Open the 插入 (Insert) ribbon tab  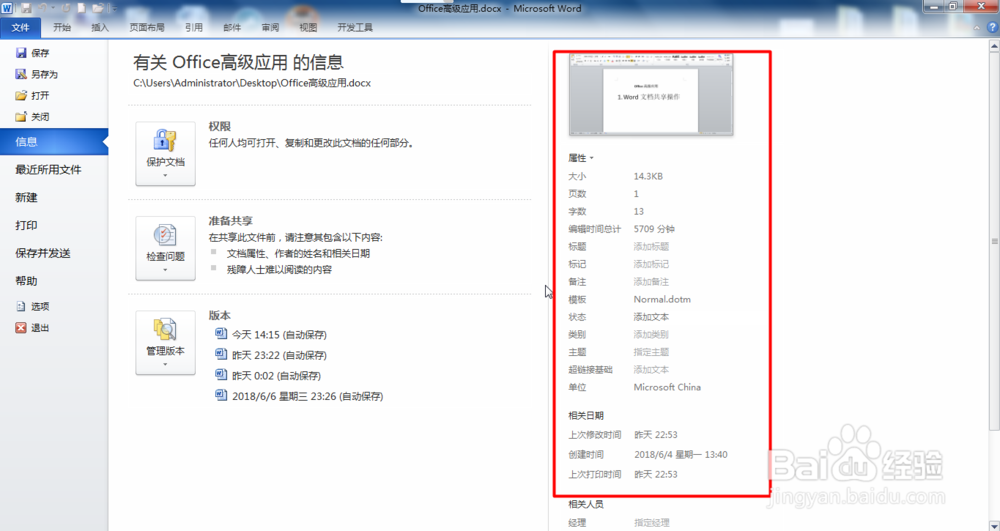(x=100, y=27)
